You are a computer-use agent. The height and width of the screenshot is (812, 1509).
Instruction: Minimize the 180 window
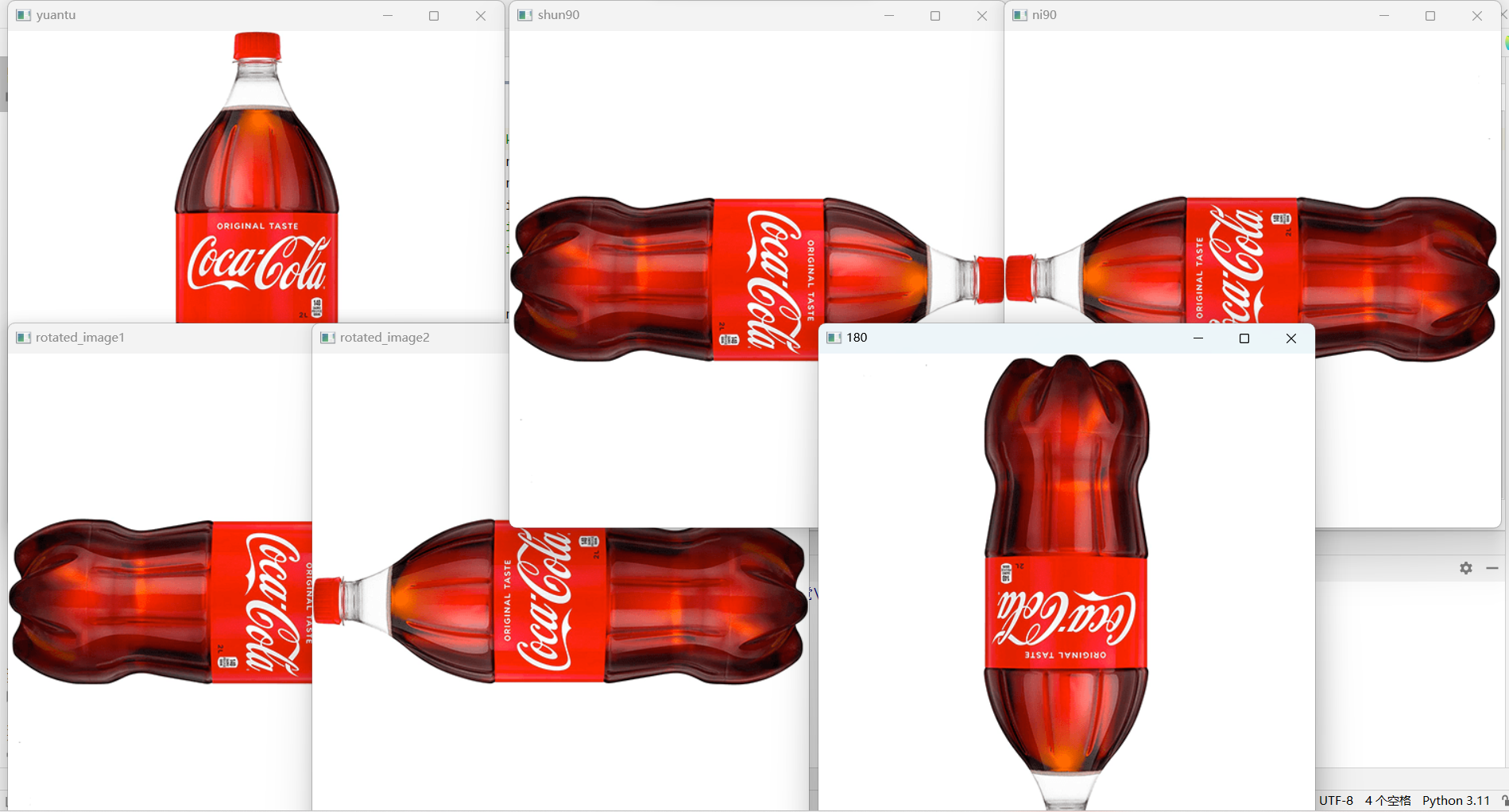[x=1198, y=338]
